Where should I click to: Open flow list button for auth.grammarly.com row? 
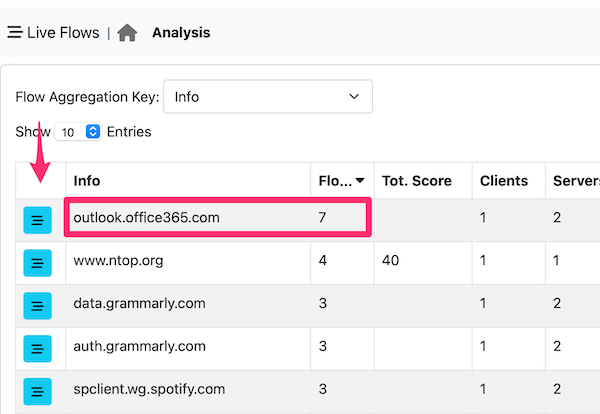38,349
